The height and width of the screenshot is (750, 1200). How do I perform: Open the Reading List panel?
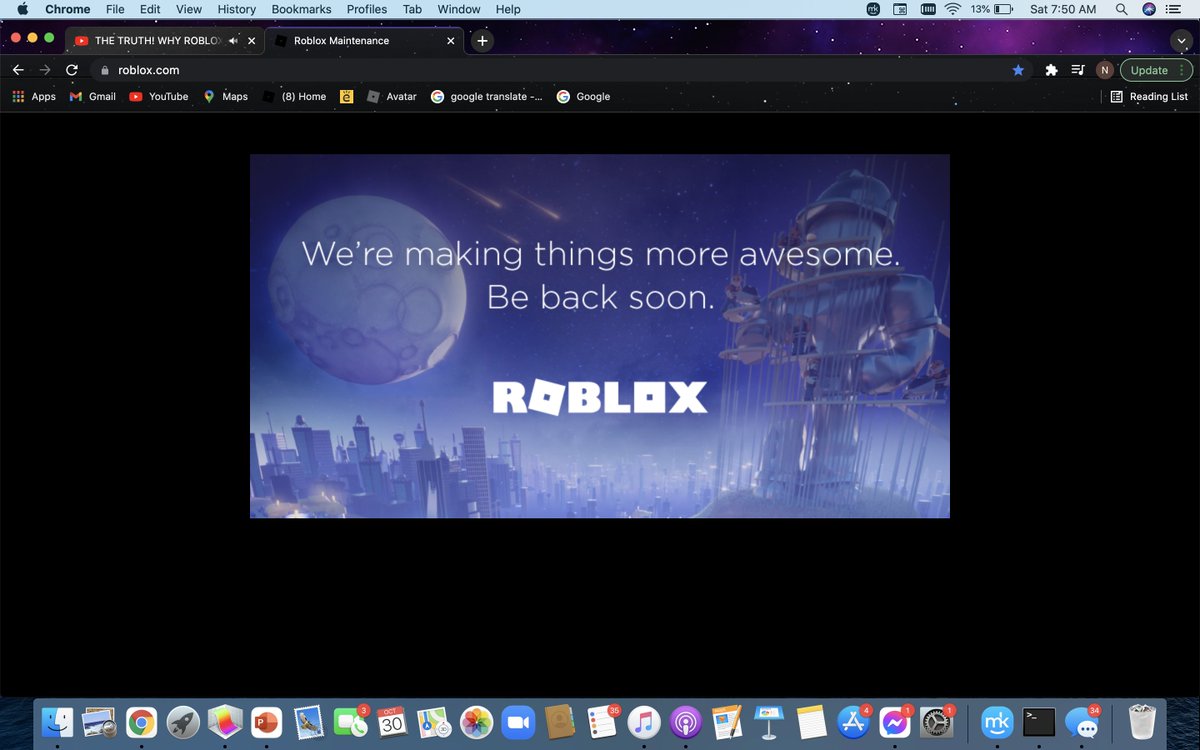1150,97
